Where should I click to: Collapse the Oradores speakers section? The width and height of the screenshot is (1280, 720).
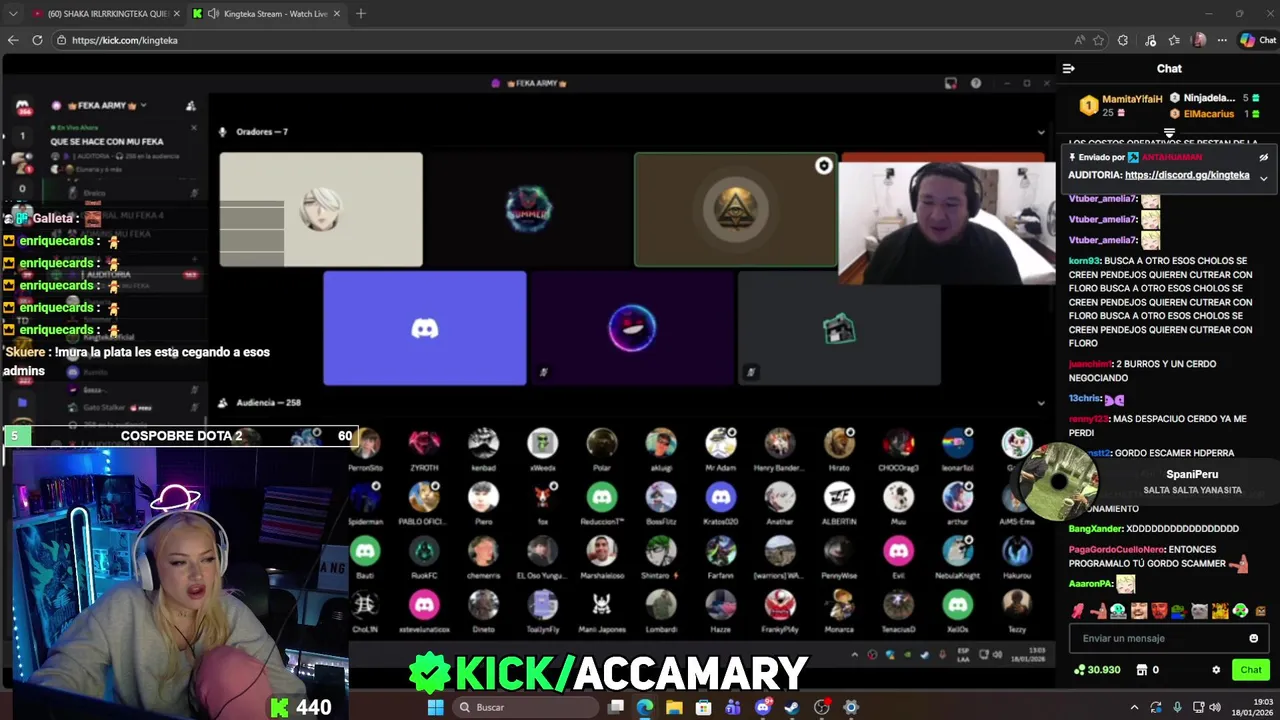(1040, 132)
